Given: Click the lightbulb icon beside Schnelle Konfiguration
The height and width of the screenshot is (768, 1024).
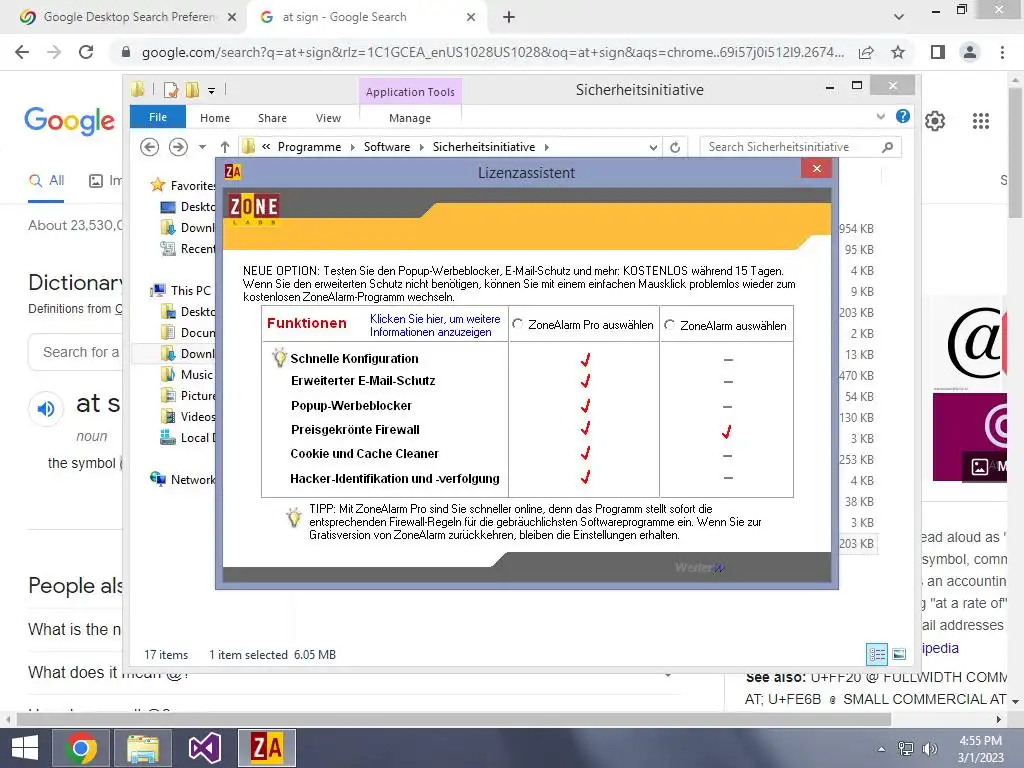Looking at the screenshot, I should click(280, 357).
